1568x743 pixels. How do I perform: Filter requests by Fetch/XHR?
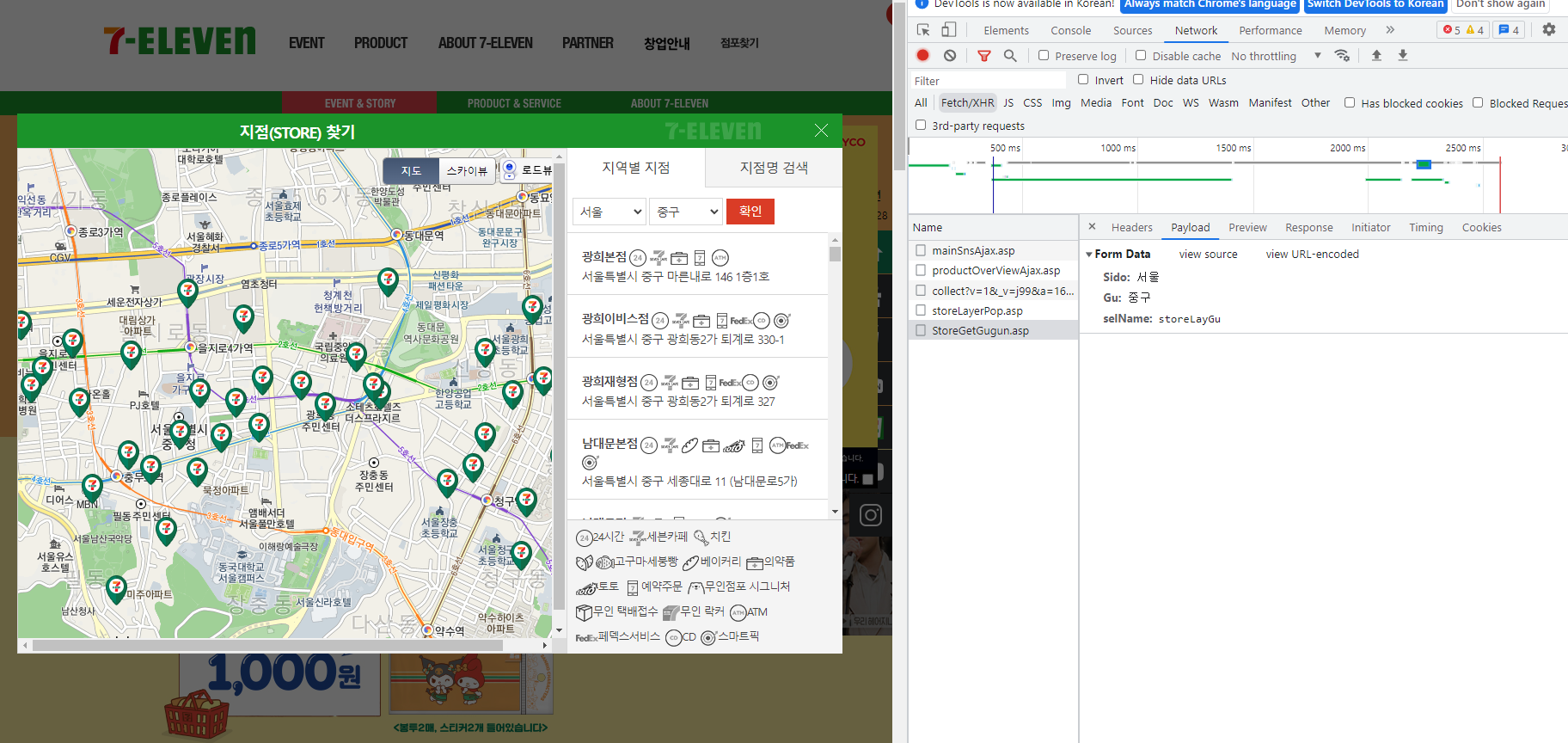[967, 102]
